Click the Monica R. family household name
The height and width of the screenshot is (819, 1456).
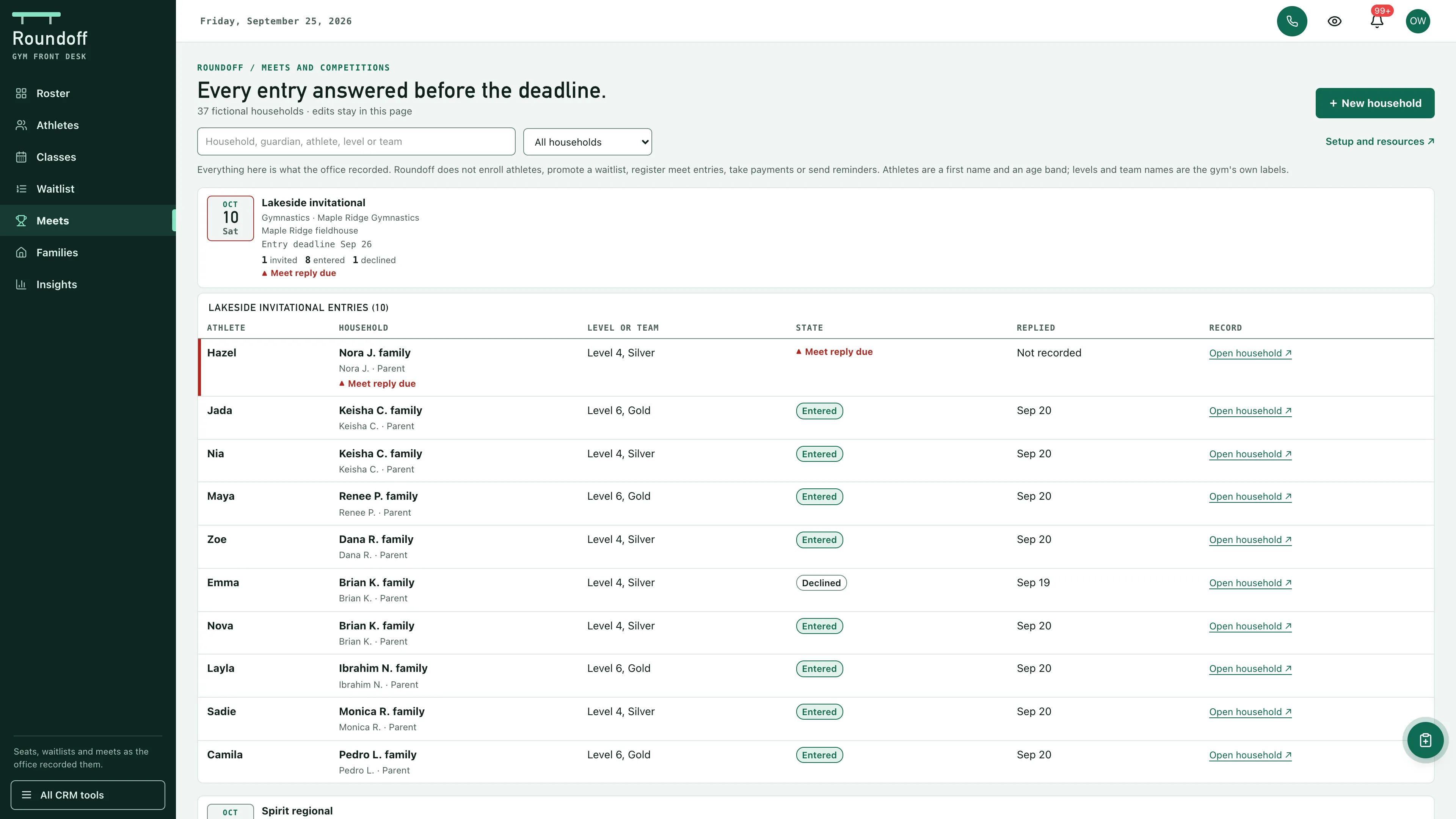click(x=381, y=711)
